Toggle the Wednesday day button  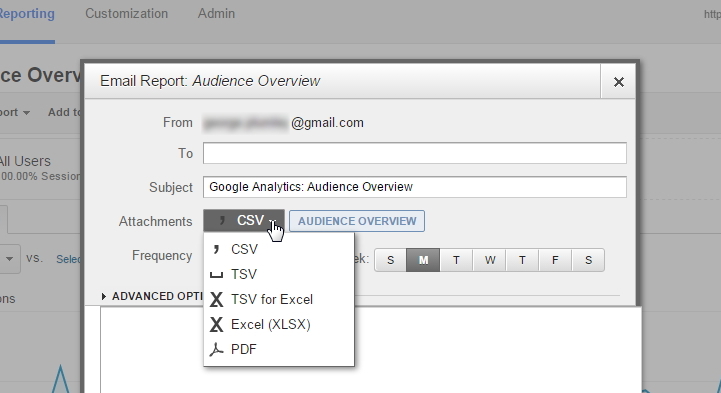point(490,260)
